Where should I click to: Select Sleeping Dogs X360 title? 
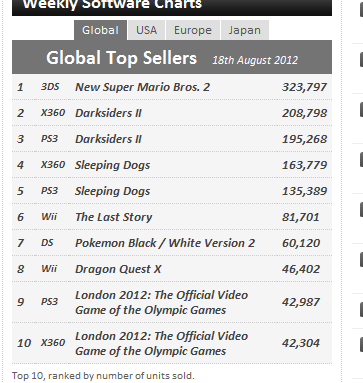pyautogui.click(x=113, y=165)
